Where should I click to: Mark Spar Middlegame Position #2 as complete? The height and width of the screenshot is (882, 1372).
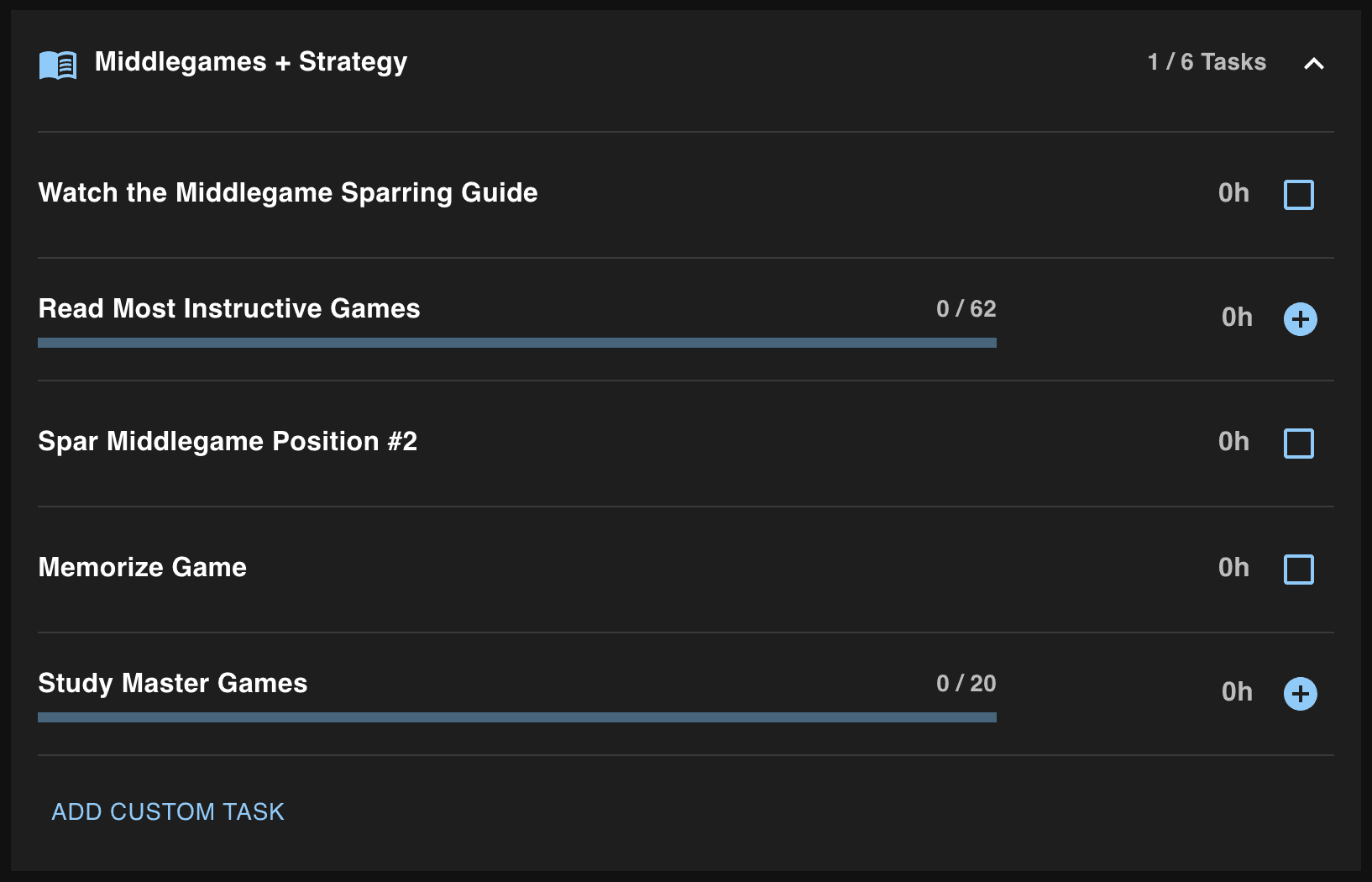pyautogui.click(x=1298, y=444)
